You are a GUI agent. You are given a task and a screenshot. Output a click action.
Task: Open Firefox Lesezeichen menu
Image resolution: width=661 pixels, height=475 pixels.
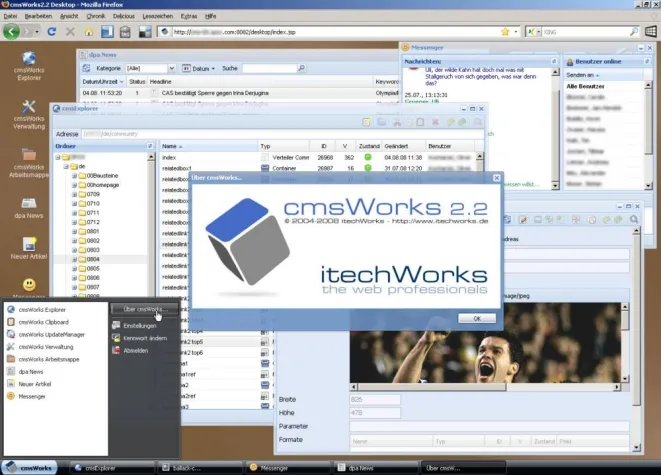(x=158, y=16)
